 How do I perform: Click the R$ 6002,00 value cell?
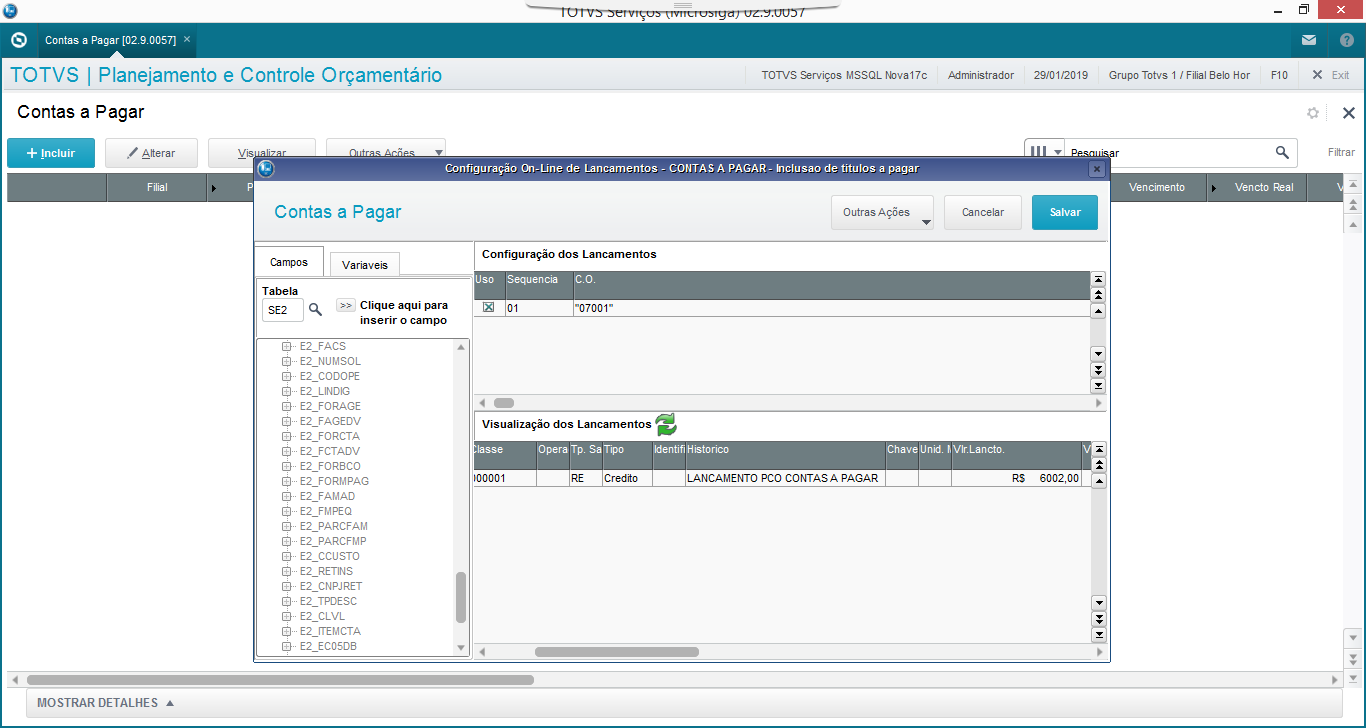pos(1016,478)
